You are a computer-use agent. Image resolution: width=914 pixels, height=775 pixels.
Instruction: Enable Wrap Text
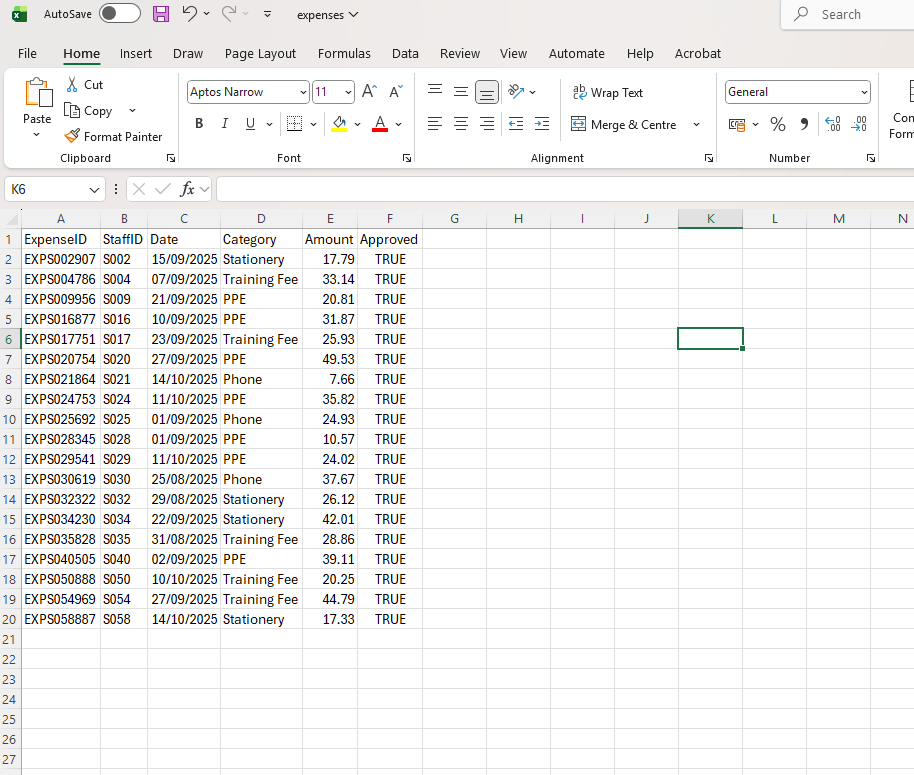pyautogui.click(x=608, y=92)
